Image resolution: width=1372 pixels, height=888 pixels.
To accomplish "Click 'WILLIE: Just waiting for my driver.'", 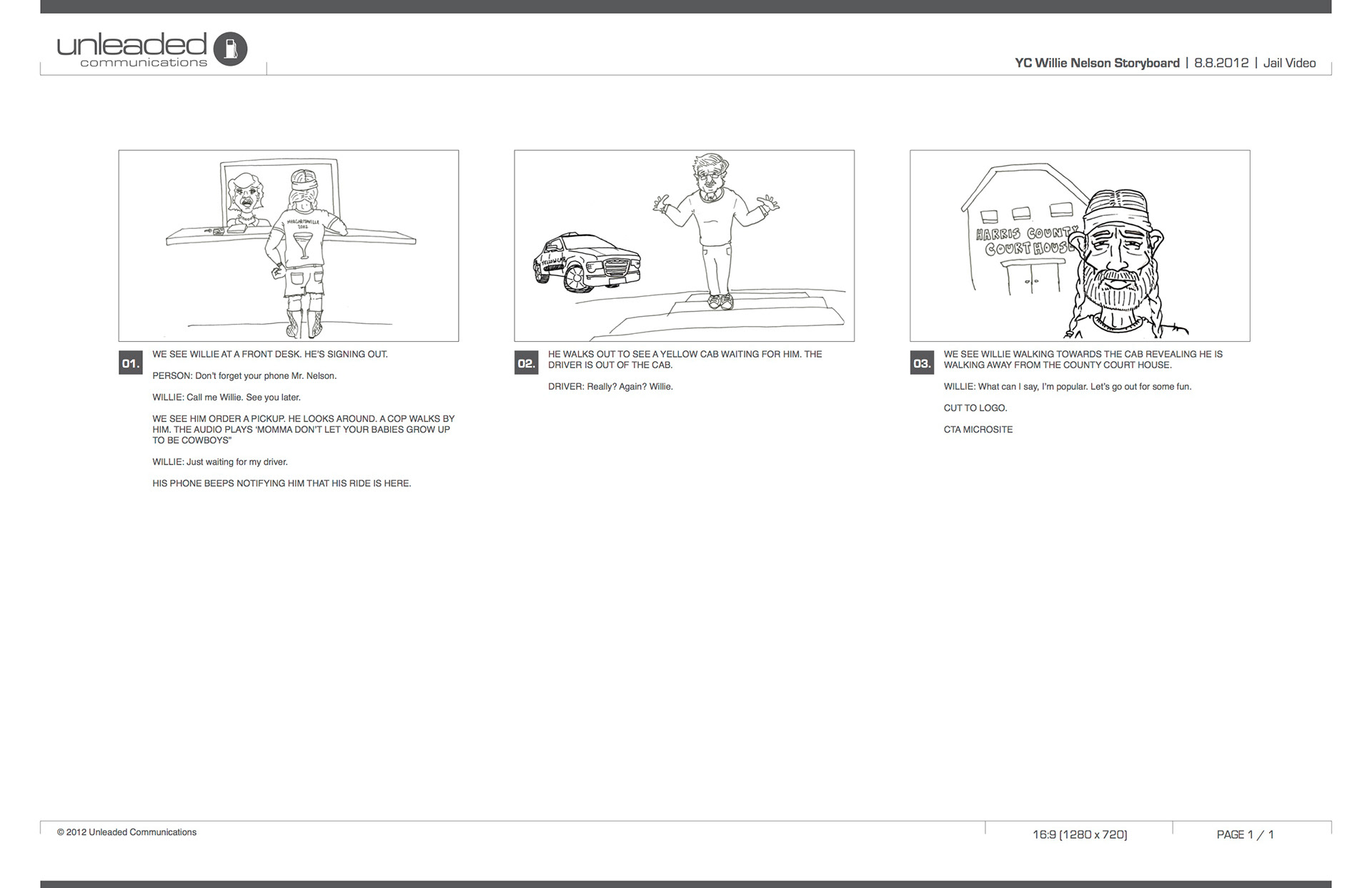I will click(220, 462).
